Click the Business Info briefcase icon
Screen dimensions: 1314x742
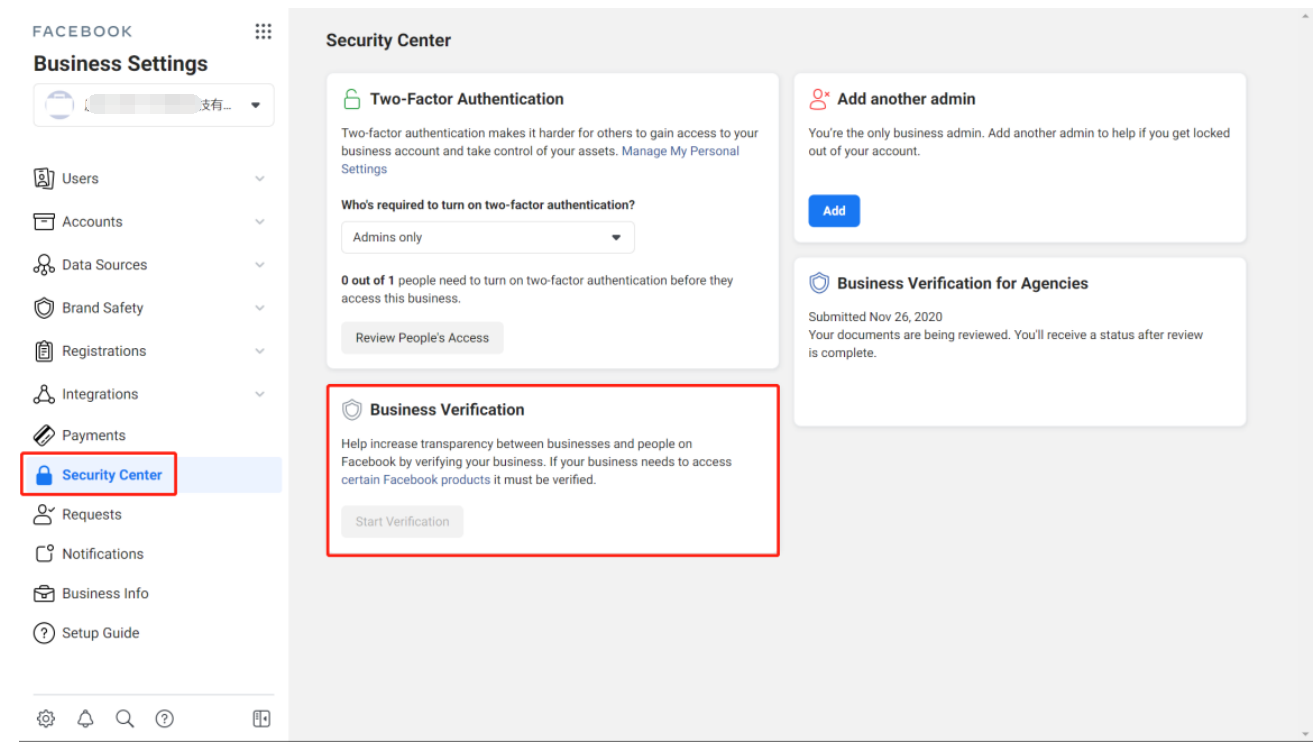pos(44,593)
